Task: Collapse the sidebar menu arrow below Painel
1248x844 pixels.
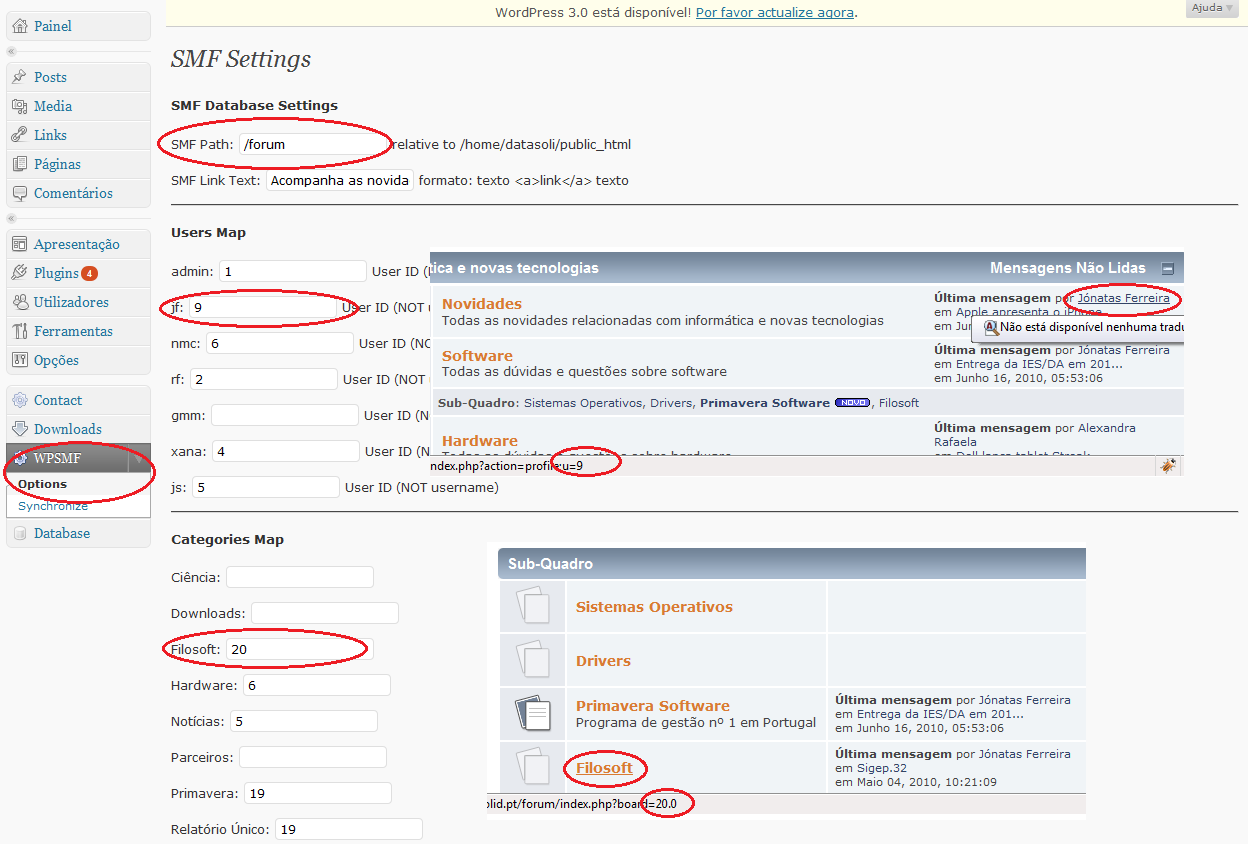Action: tap(12, 51)
